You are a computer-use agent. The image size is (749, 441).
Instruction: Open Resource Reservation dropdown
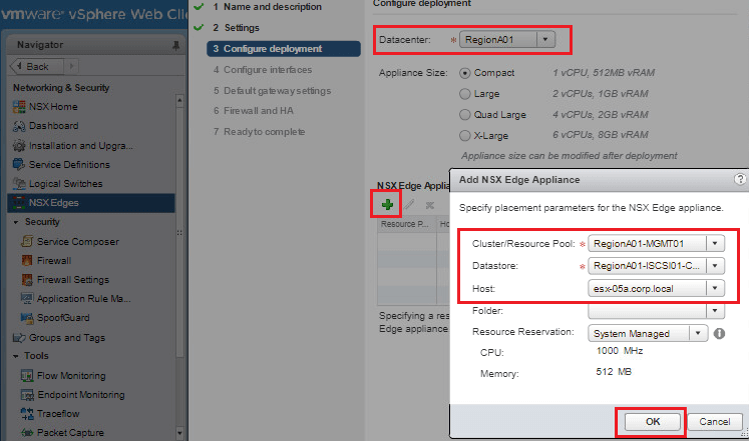click(698, 333)
